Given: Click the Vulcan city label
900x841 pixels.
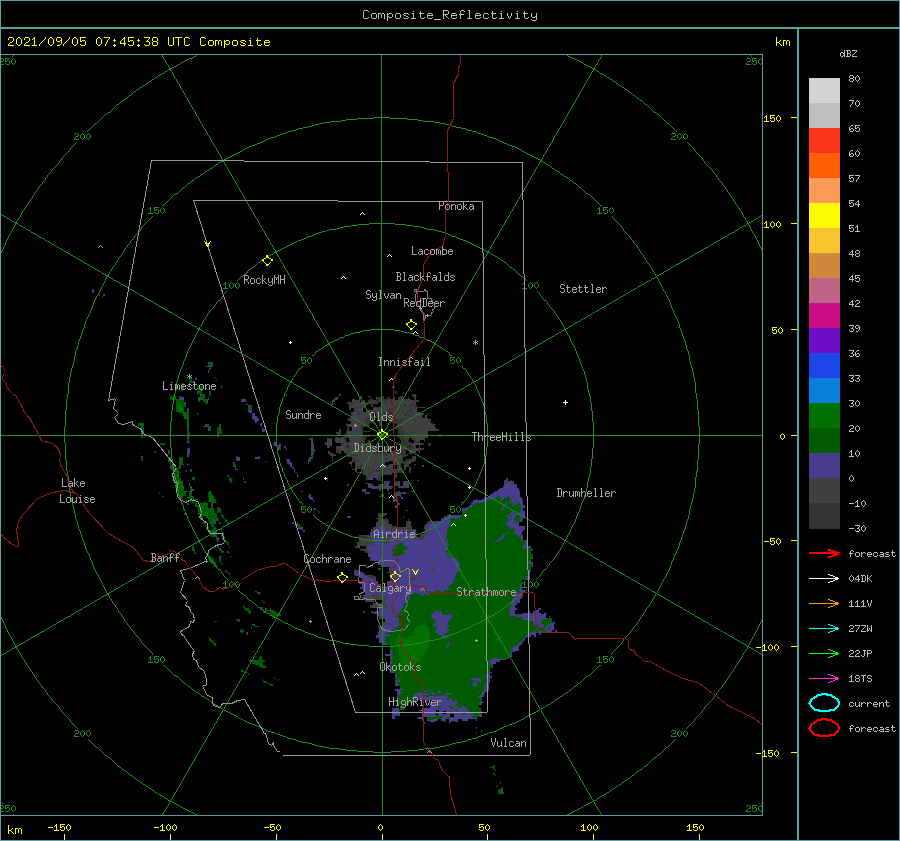Looking at the screenshot, I should click(508, 743).
